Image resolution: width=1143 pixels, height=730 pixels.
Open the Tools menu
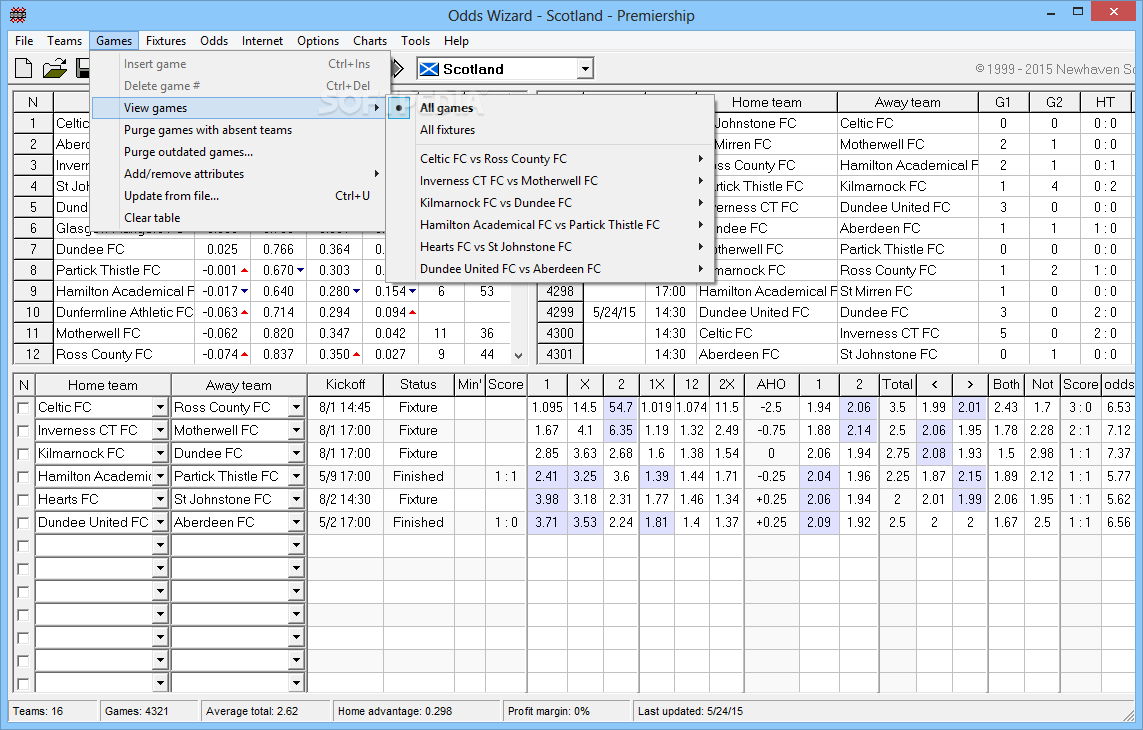point(416,41)
